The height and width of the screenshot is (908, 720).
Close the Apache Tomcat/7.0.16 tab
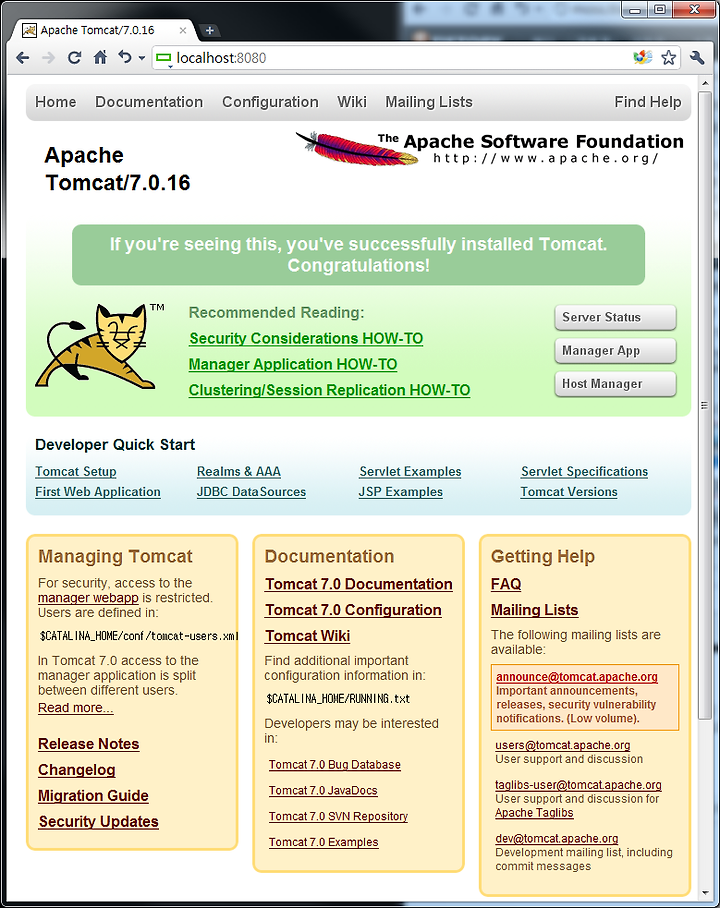[x=182, y=30]
